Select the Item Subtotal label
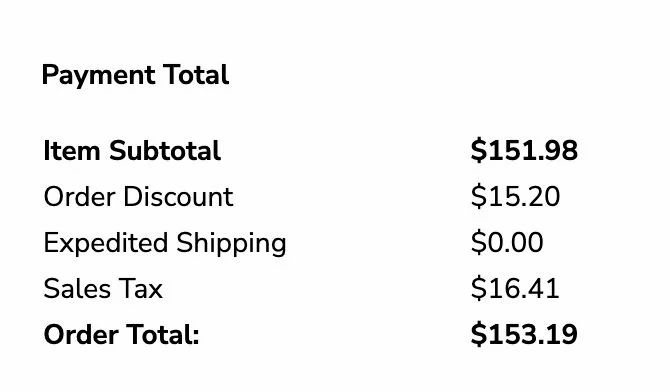Screen dimensions: 670x392 (132, 150)
